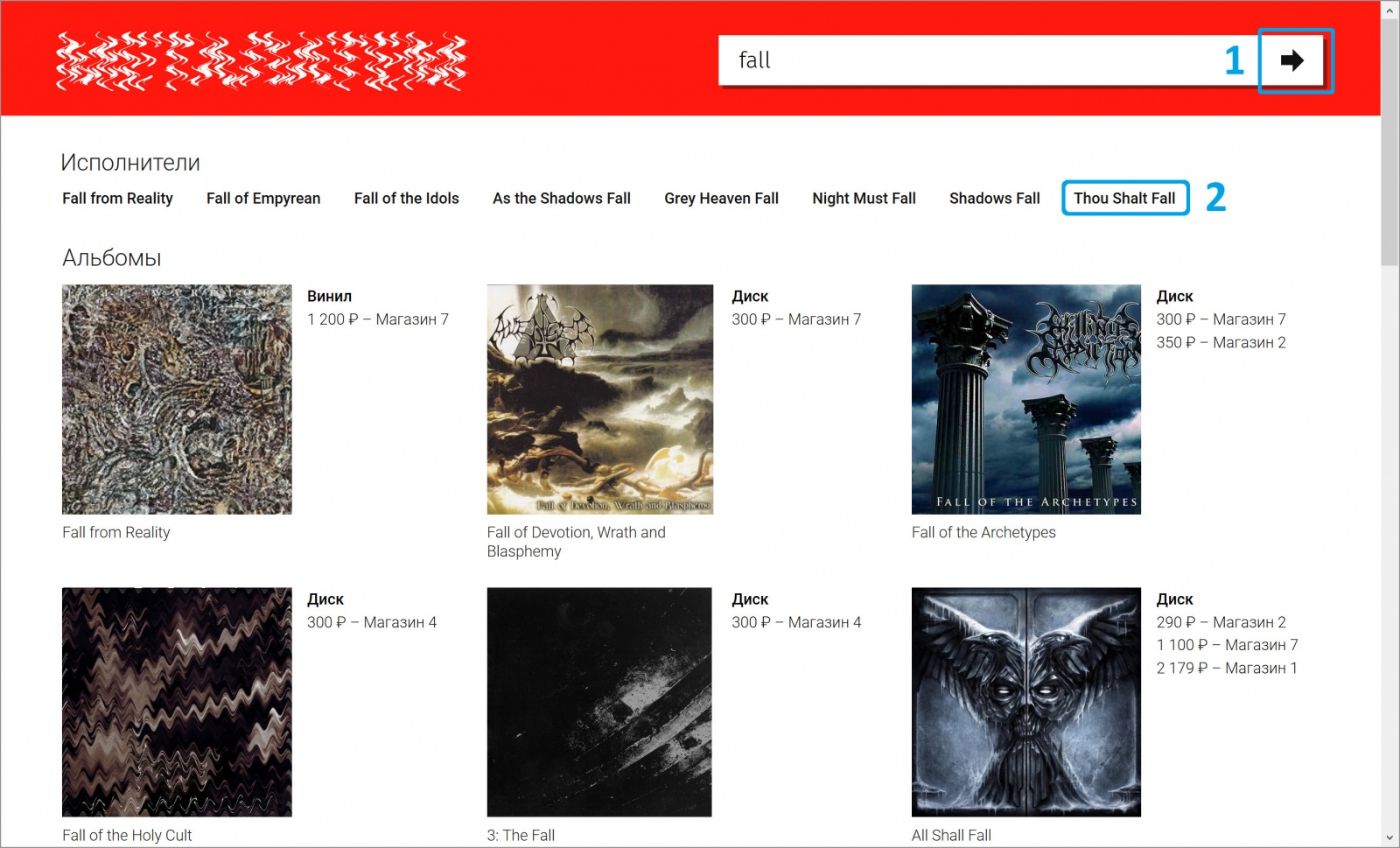1400x848 pixels.
Task: Select "300 ₽ – Магазин 4" offer for Fall of the Holy Cult
Action: (x=372, y=622)
